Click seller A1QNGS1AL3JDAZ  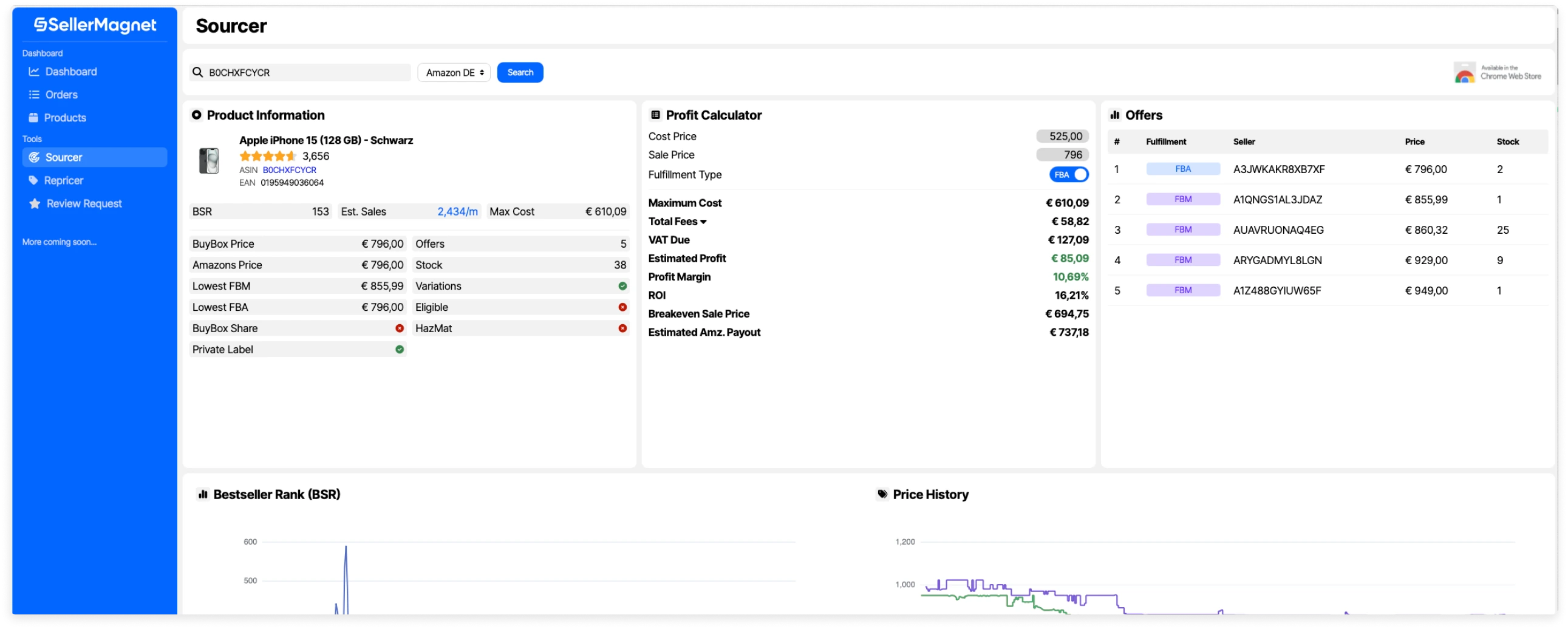click(1278, 200)
